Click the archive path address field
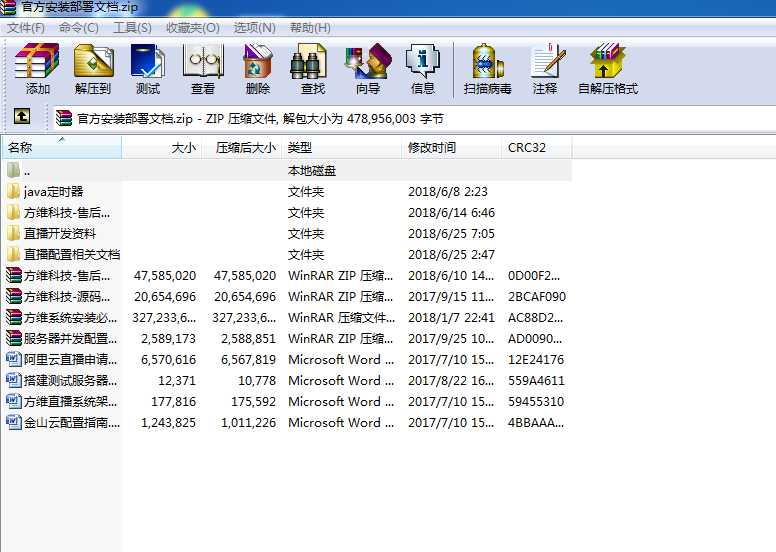This screenshot has height=552, width=776. point(415,118)
